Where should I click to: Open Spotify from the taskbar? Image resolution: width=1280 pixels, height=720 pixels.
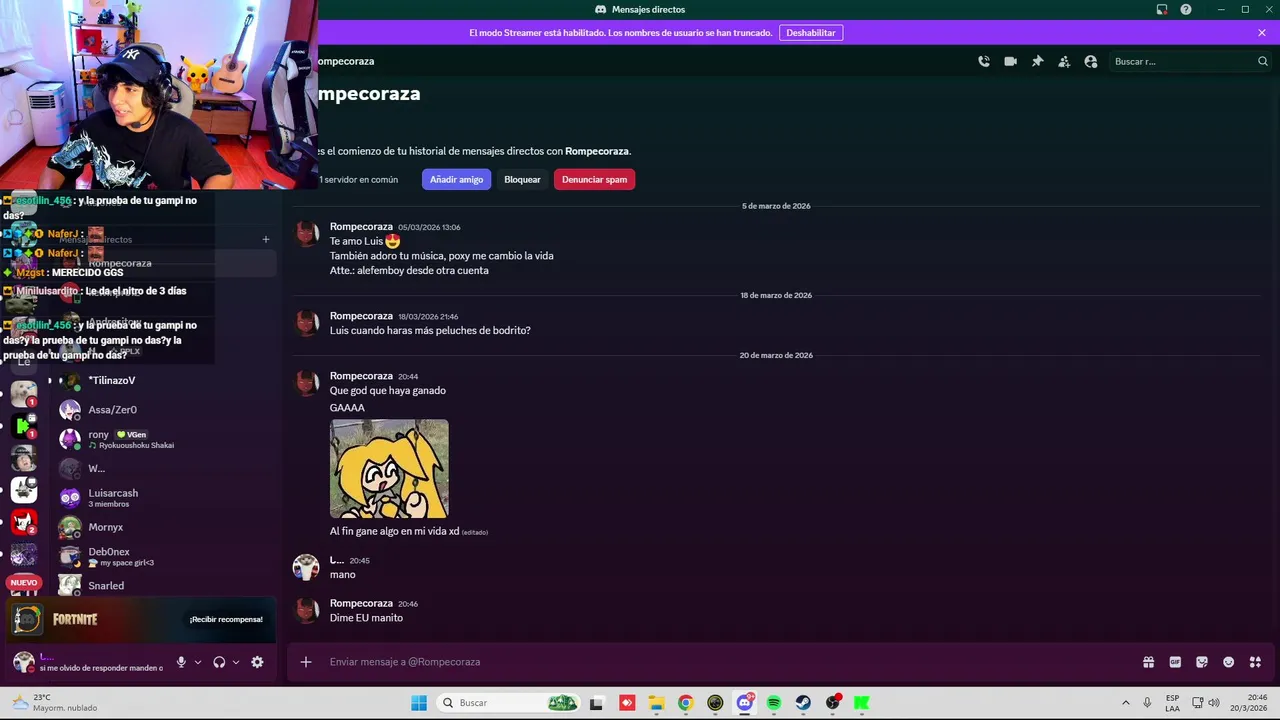click(x=774, y=703)
